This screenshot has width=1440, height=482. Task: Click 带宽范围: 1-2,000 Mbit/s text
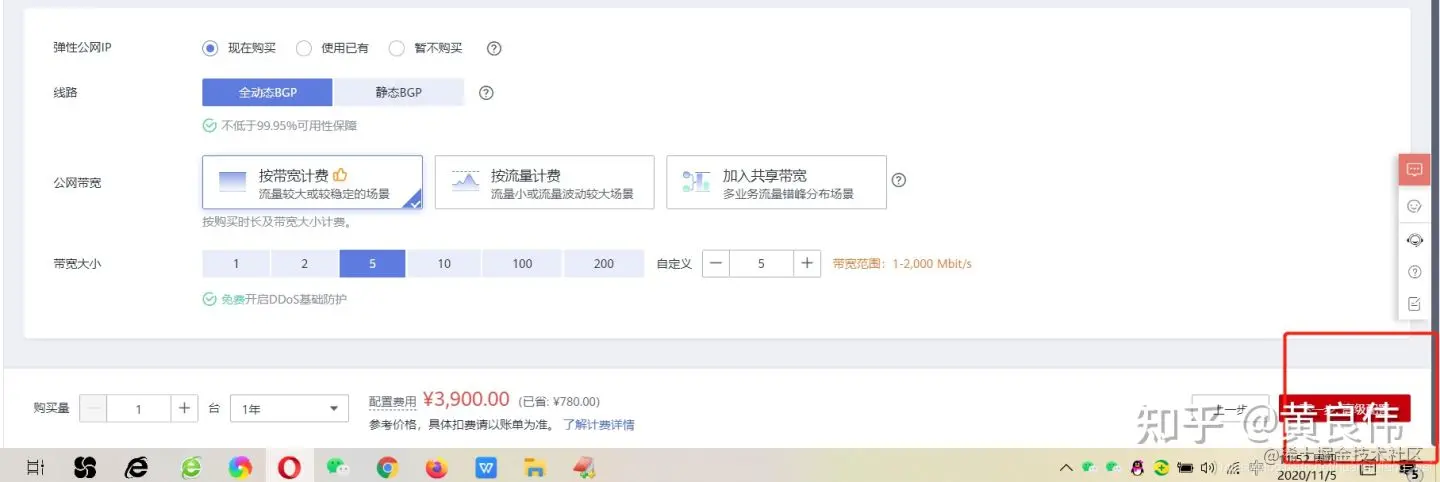(x=902, y=264)
